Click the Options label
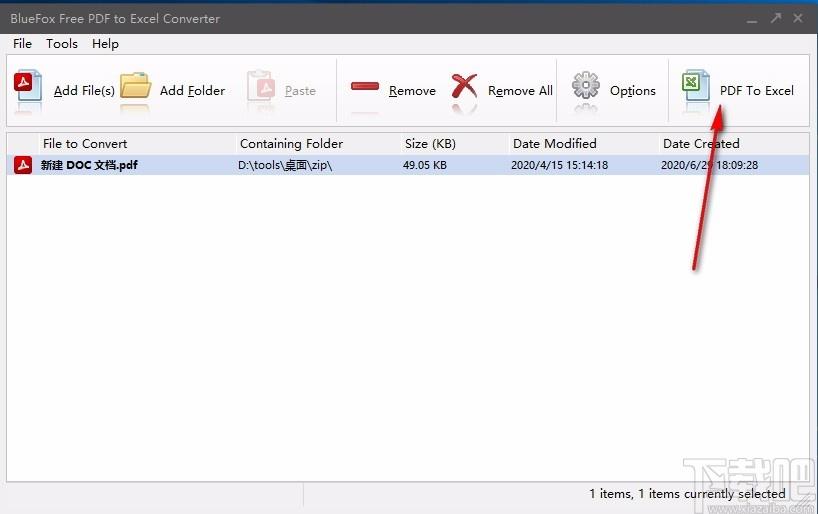Viewport: 818px width, 514px height. pyautogui.click(x=633, y=91)
